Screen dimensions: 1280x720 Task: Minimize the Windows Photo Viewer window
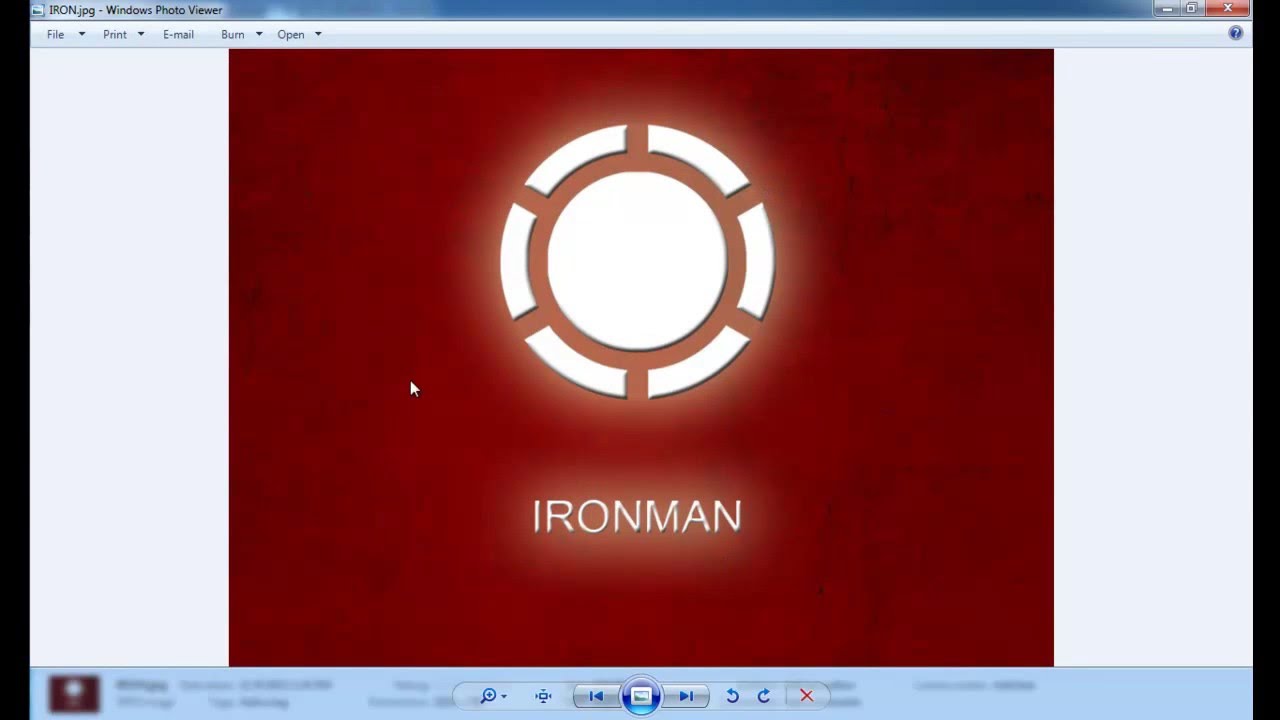(x=1167, y=9)
